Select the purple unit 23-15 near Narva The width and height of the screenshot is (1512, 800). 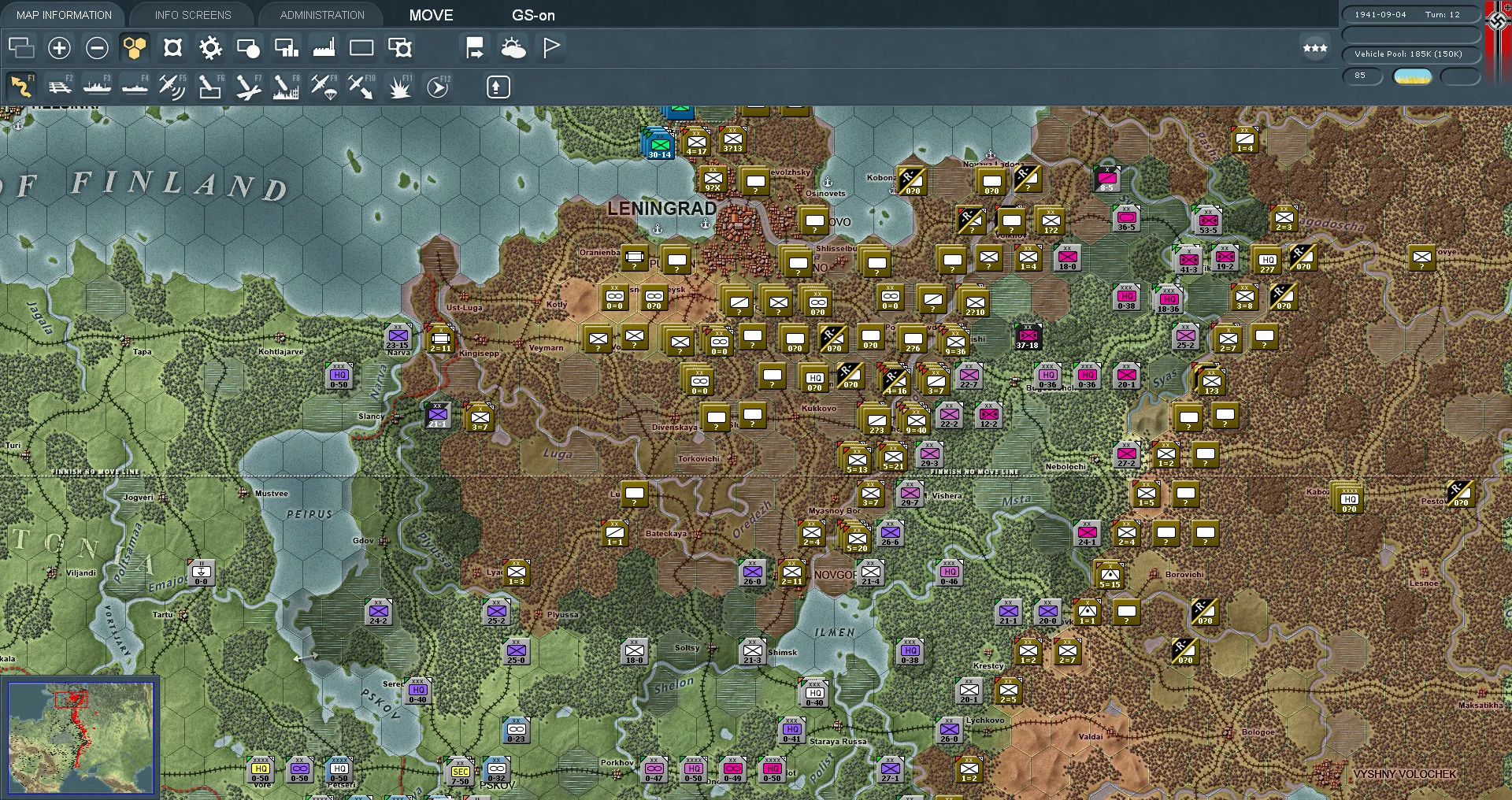click(398, 336)
